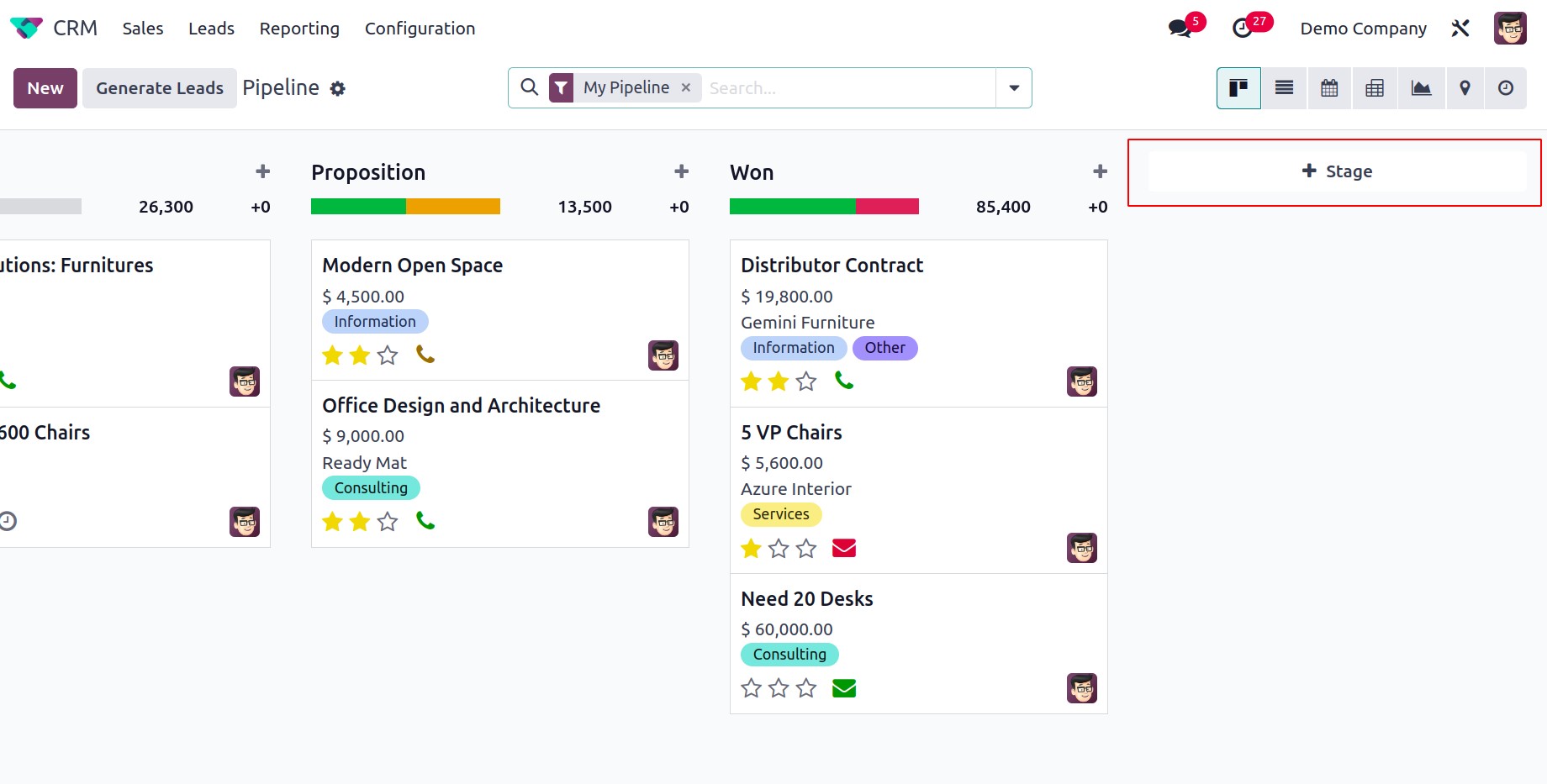Quick add lead in Proposition column

(681, 171)
